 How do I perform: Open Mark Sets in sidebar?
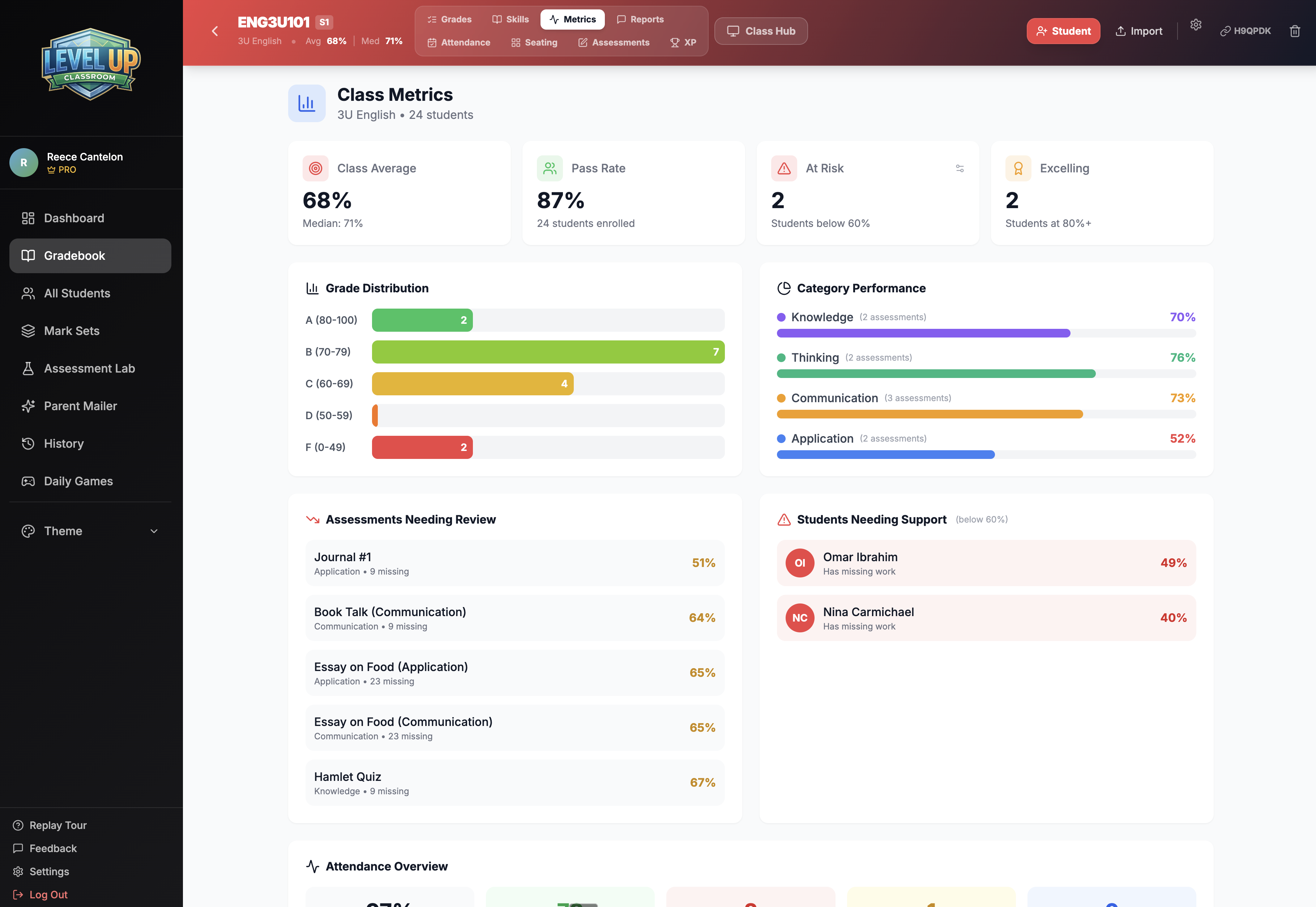click(72, 331)
